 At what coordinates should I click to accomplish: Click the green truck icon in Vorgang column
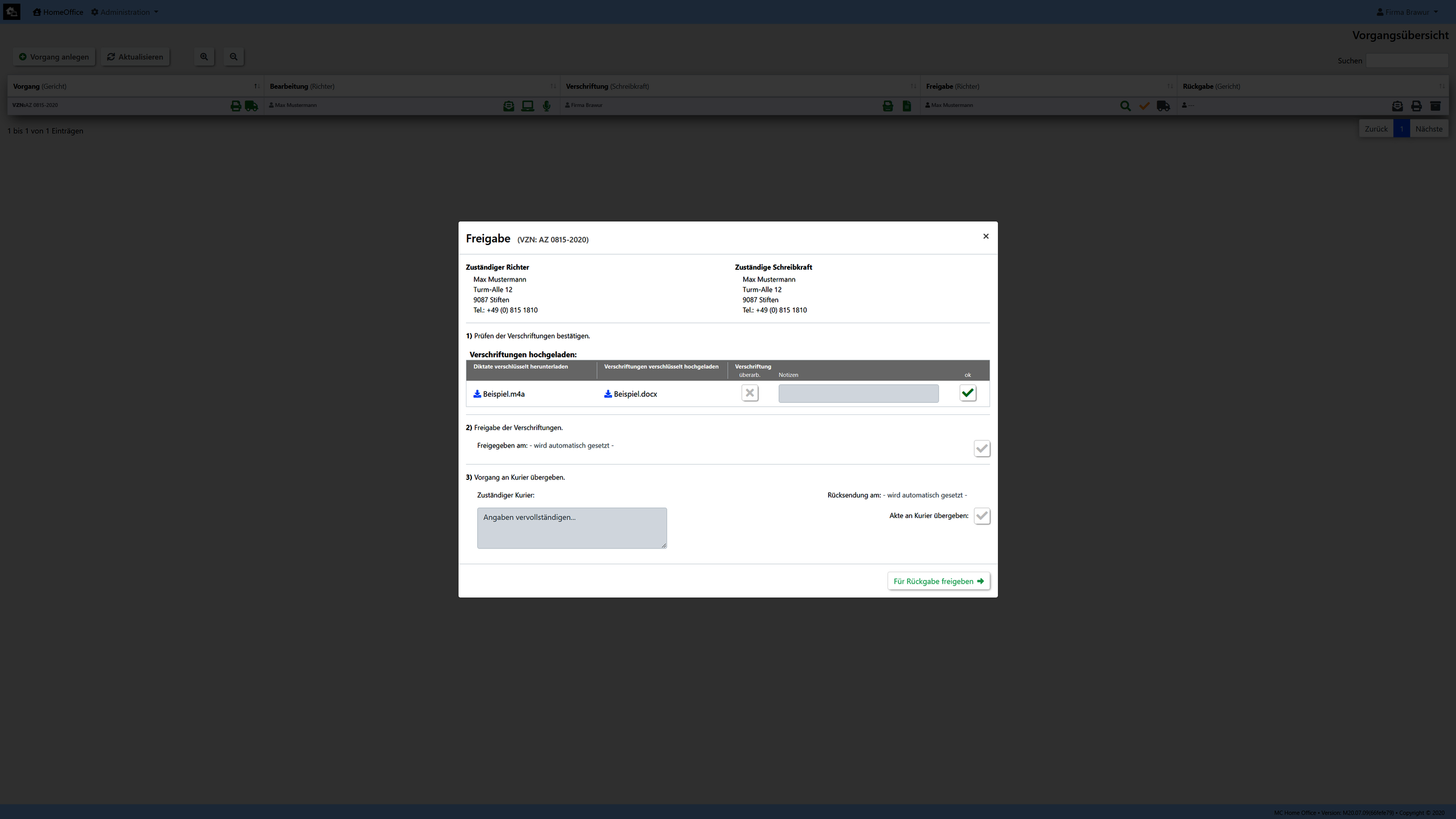coord(251,106)
